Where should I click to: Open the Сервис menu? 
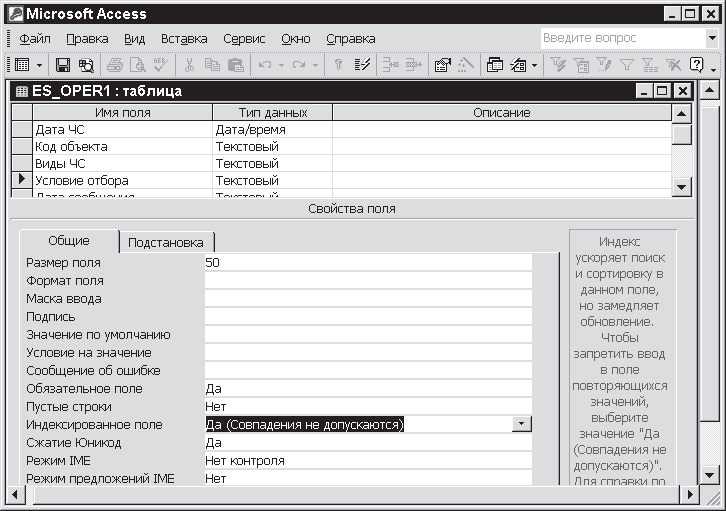coord(244,39)
